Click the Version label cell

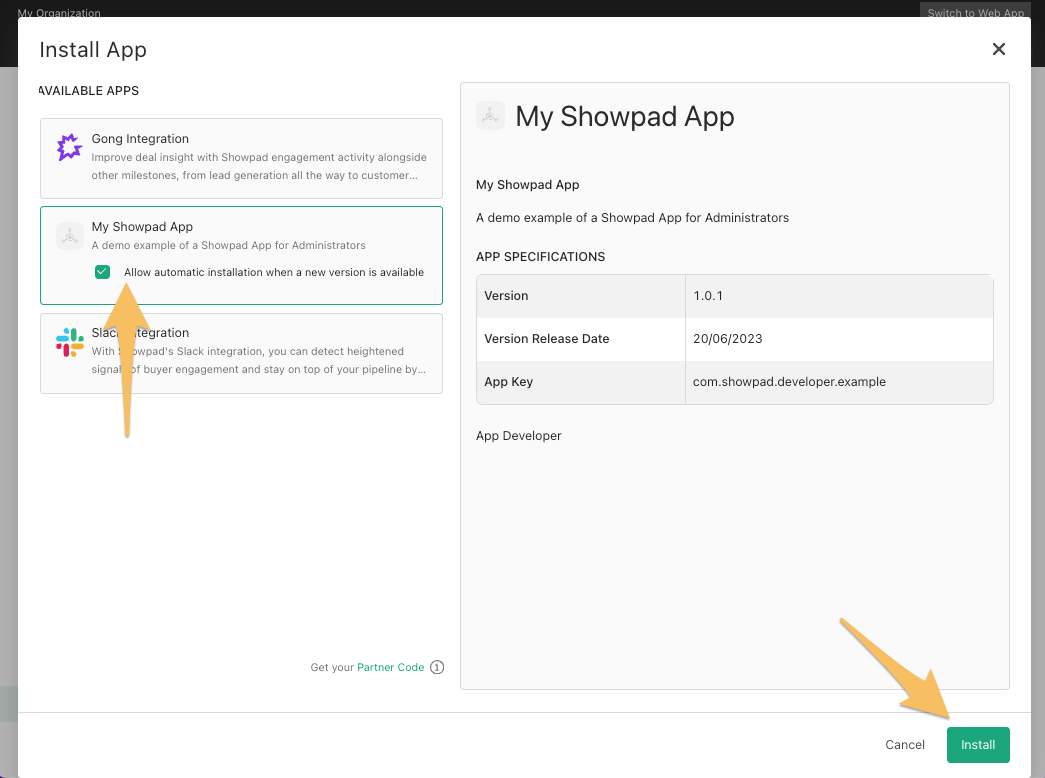pos(580,296)
